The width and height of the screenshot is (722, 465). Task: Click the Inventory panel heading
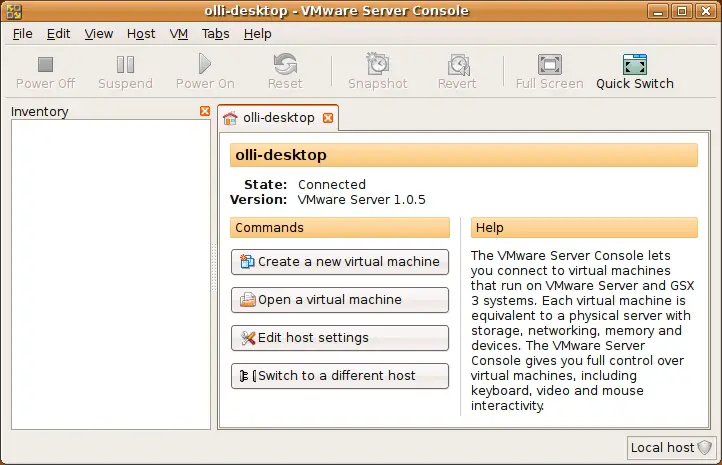tap(40, 112)
